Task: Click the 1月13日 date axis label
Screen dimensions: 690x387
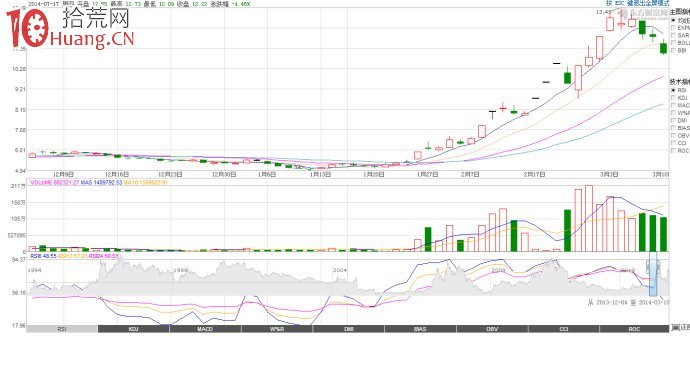Action: pos(320,174)
